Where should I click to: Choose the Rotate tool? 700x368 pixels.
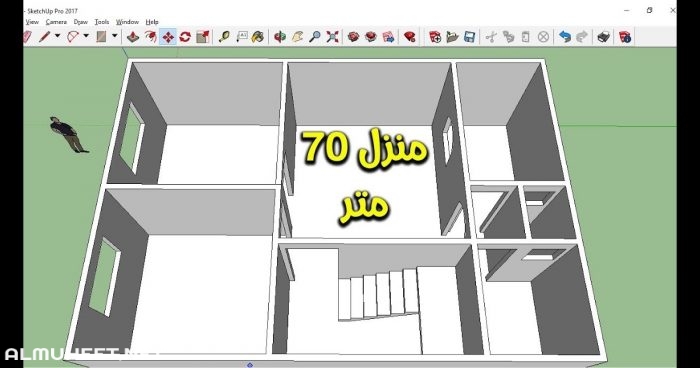click(185, 37)
